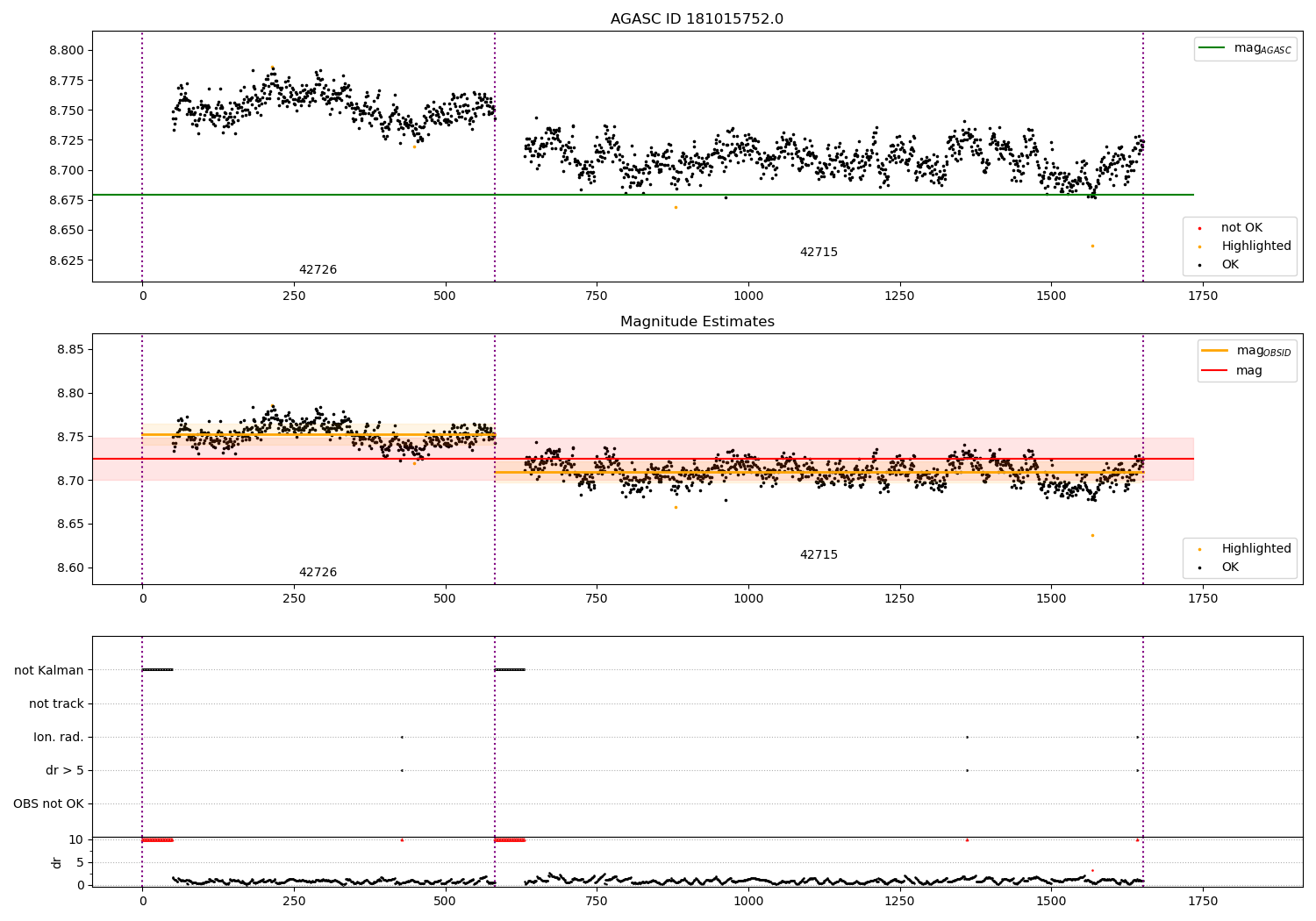This screenshot has width=1316, height=921.
Task: Select the orange mag OBSID legend line
Action: [1215, 351]
